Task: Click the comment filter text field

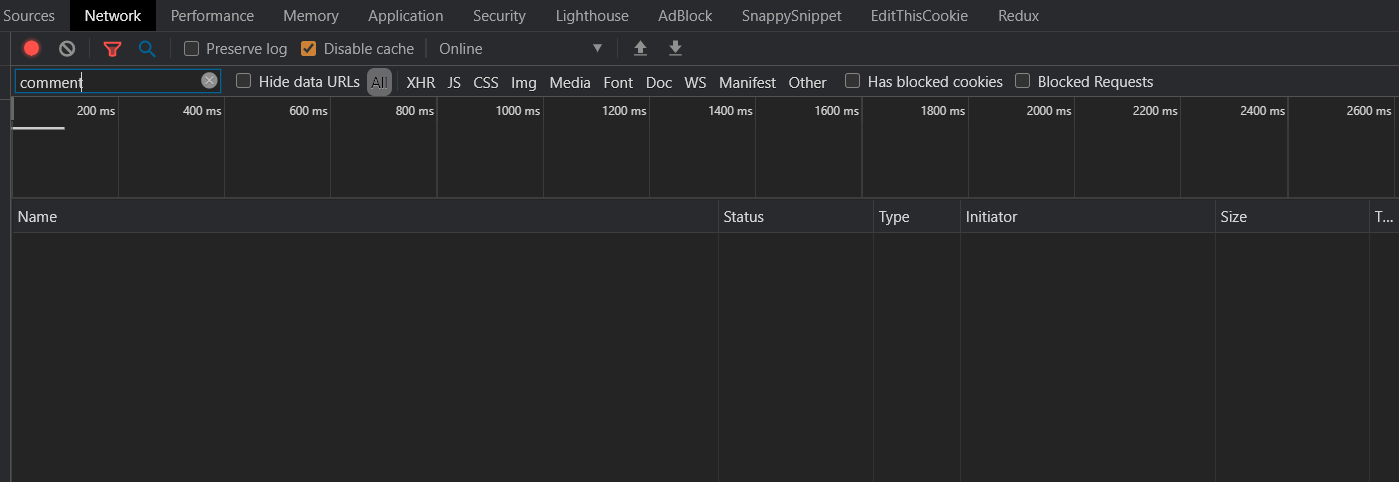Action: [105, 82]
